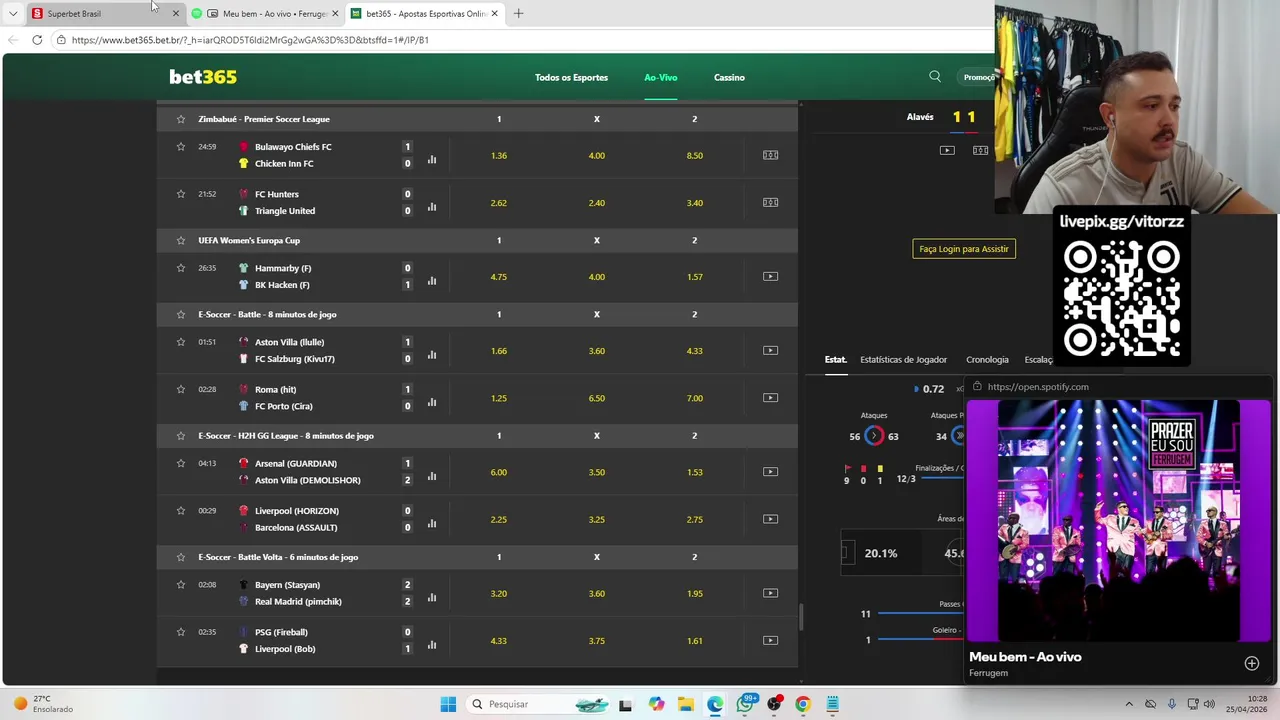Screen dimensions: 1280x720
Task: Click the match list scrollbar
Action: pyautogui.click(x=801, y=616)
